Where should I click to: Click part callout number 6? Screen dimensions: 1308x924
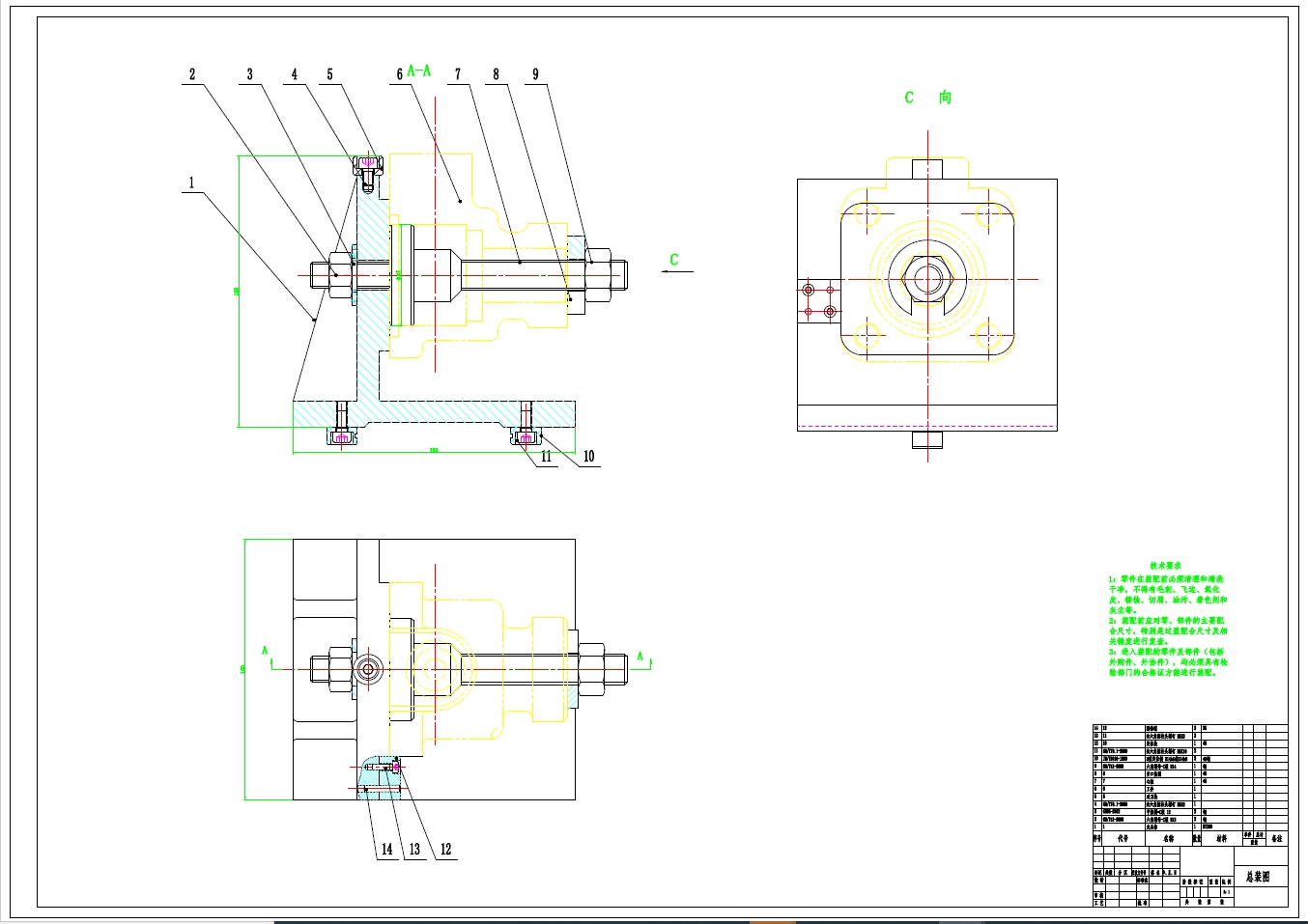click(400, 74)
